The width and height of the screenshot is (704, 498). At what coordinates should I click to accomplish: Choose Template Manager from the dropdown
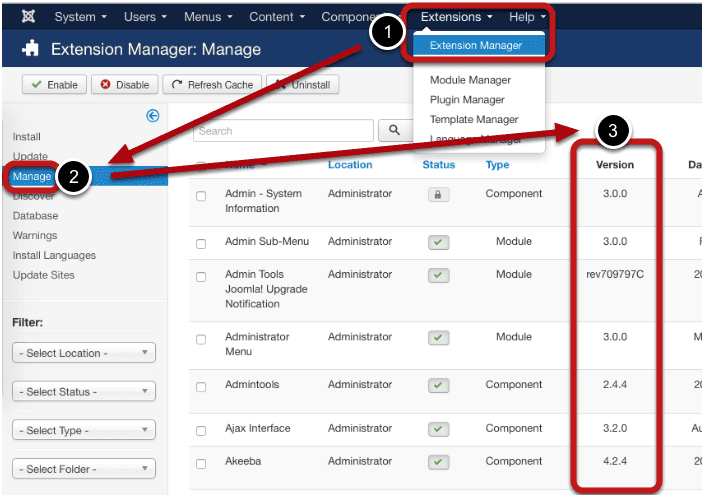tap(474, 119)
